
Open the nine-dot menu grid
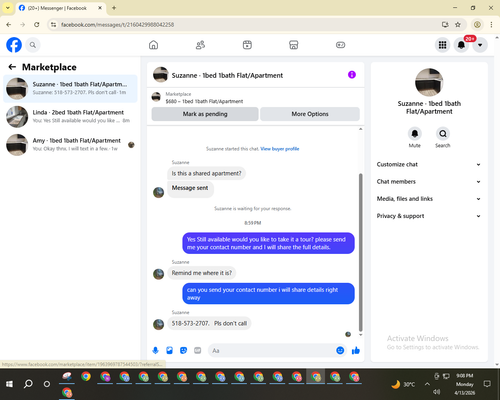(x=442, y=45)
